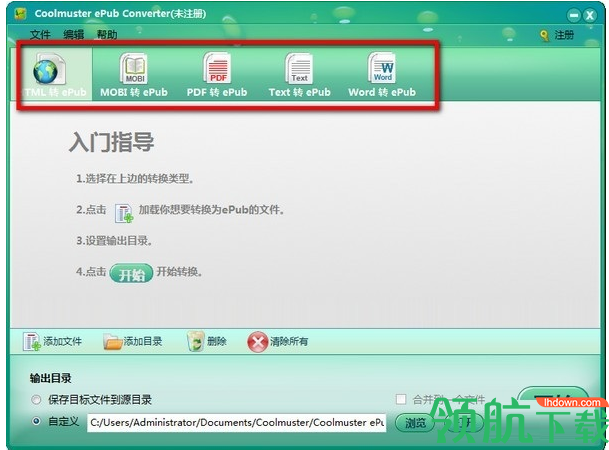This screenshot has height=450, width=609.
Task: Click the 删除 recycle bin button
Action: (x=207, y=341)
